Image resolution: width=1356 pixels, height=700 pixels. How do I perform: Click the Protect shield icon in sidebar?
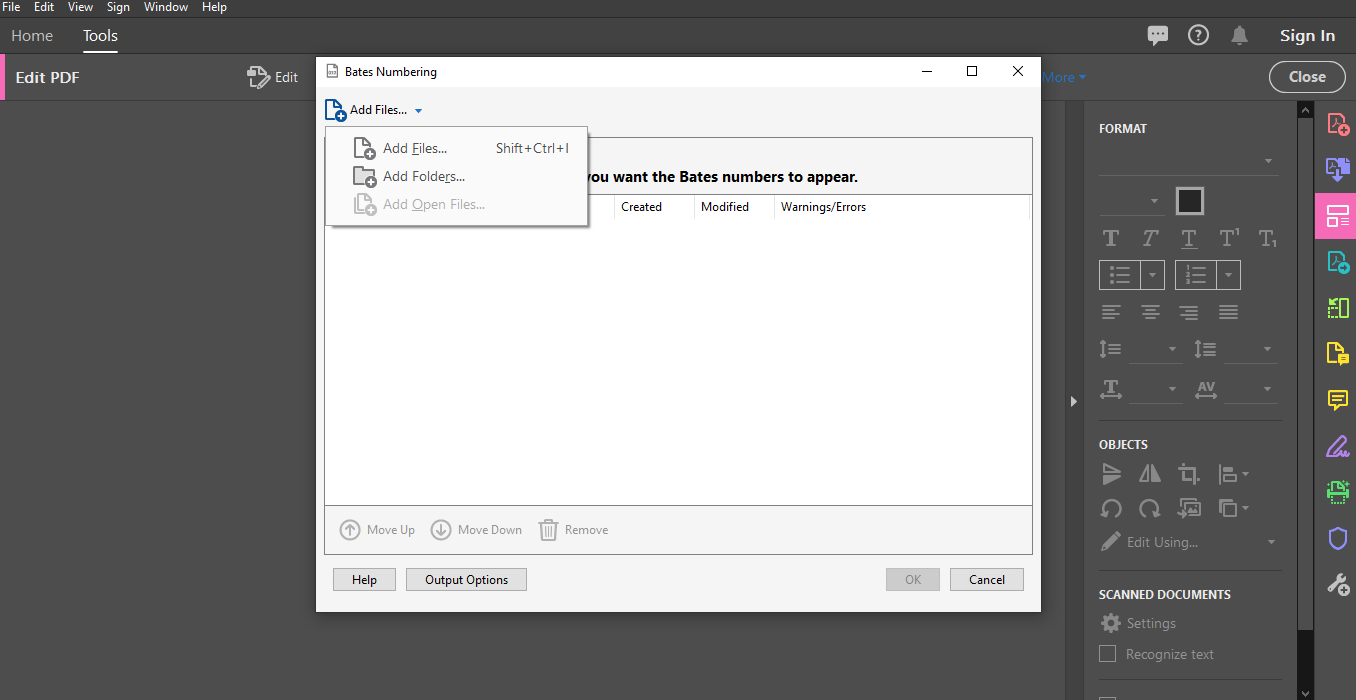pyautogui.click(x=1337, y=539)
